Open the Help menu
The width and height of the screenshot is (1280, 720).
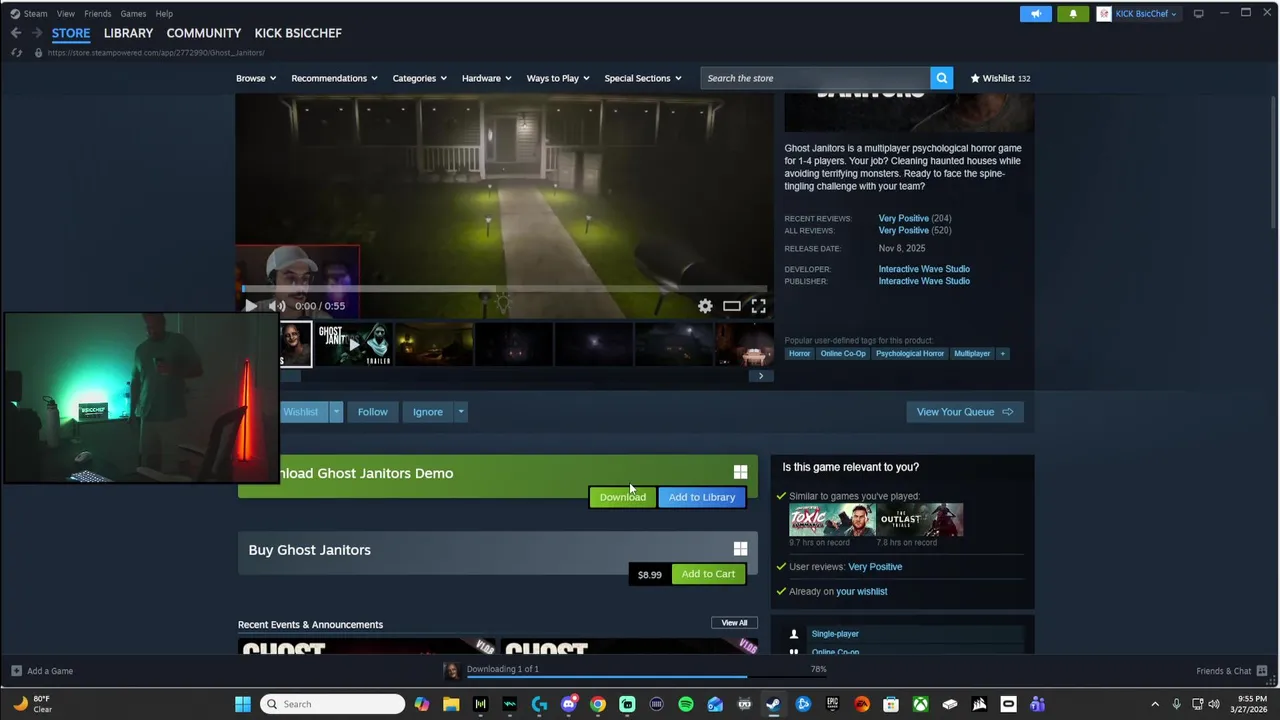point(164,14)
